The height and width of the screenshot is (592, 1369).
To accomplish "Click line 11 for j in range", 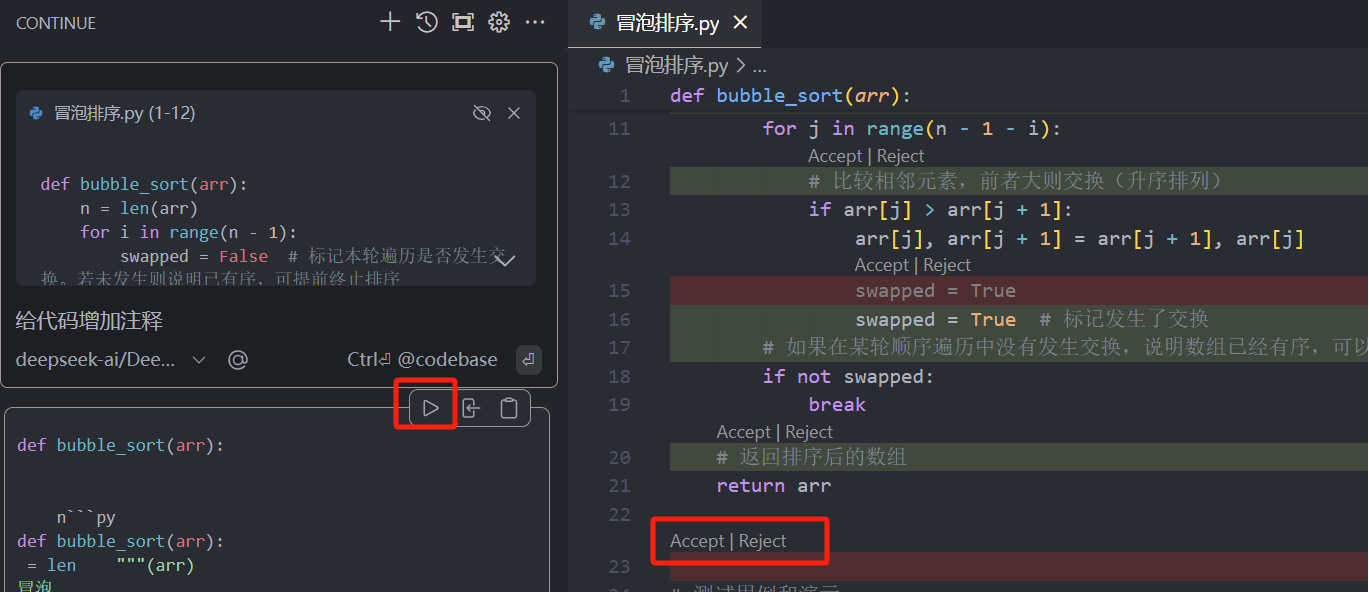I will tap(911, 128).
